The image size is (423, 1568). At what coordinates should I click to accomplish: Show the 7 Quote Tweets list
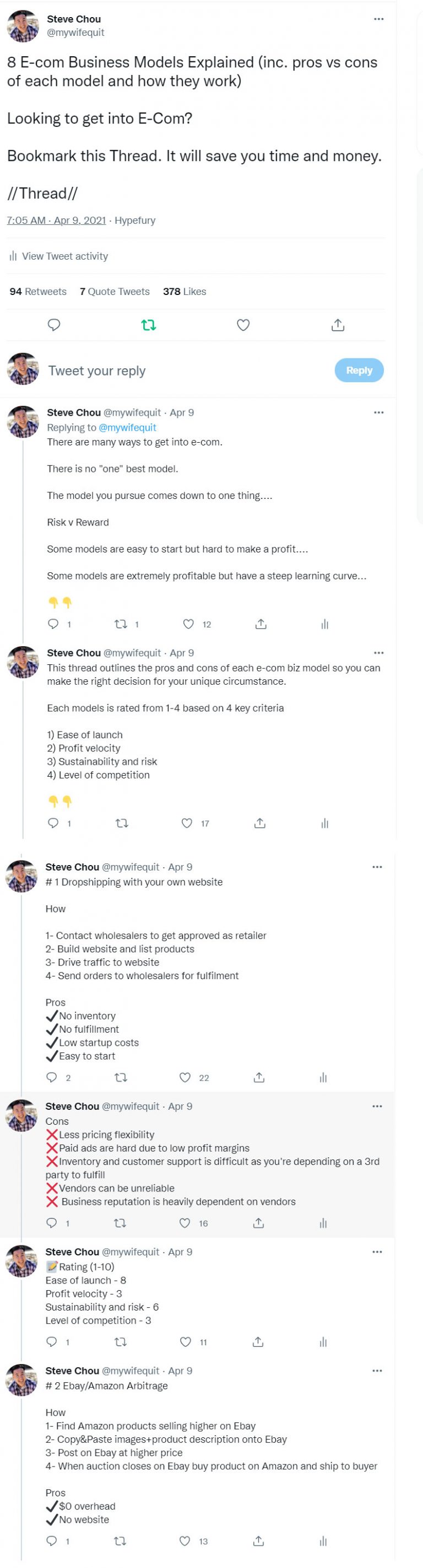(115, 292)
